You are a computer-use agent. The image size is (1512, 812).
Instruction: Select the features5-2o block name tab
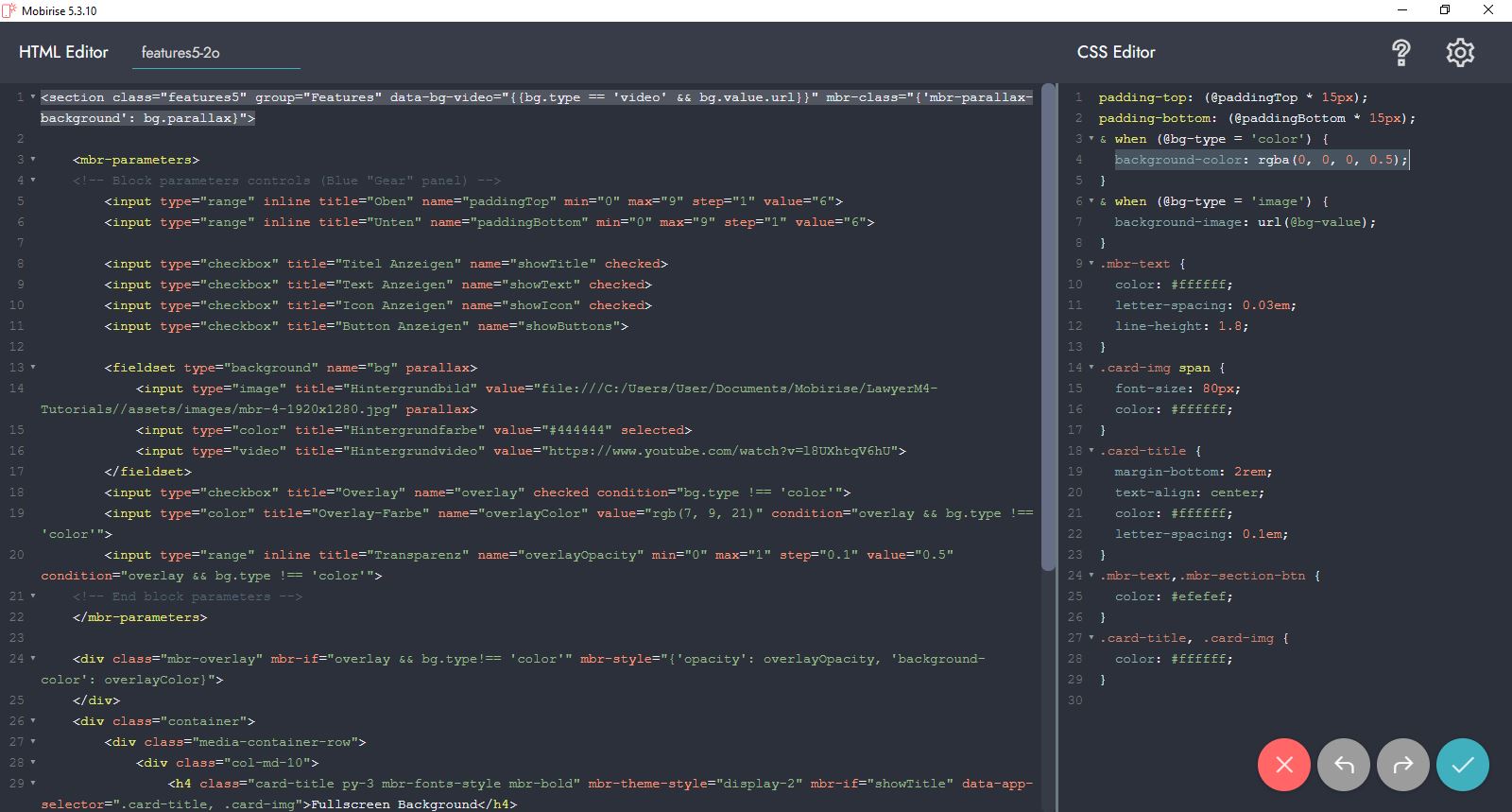tap(180, 53)
